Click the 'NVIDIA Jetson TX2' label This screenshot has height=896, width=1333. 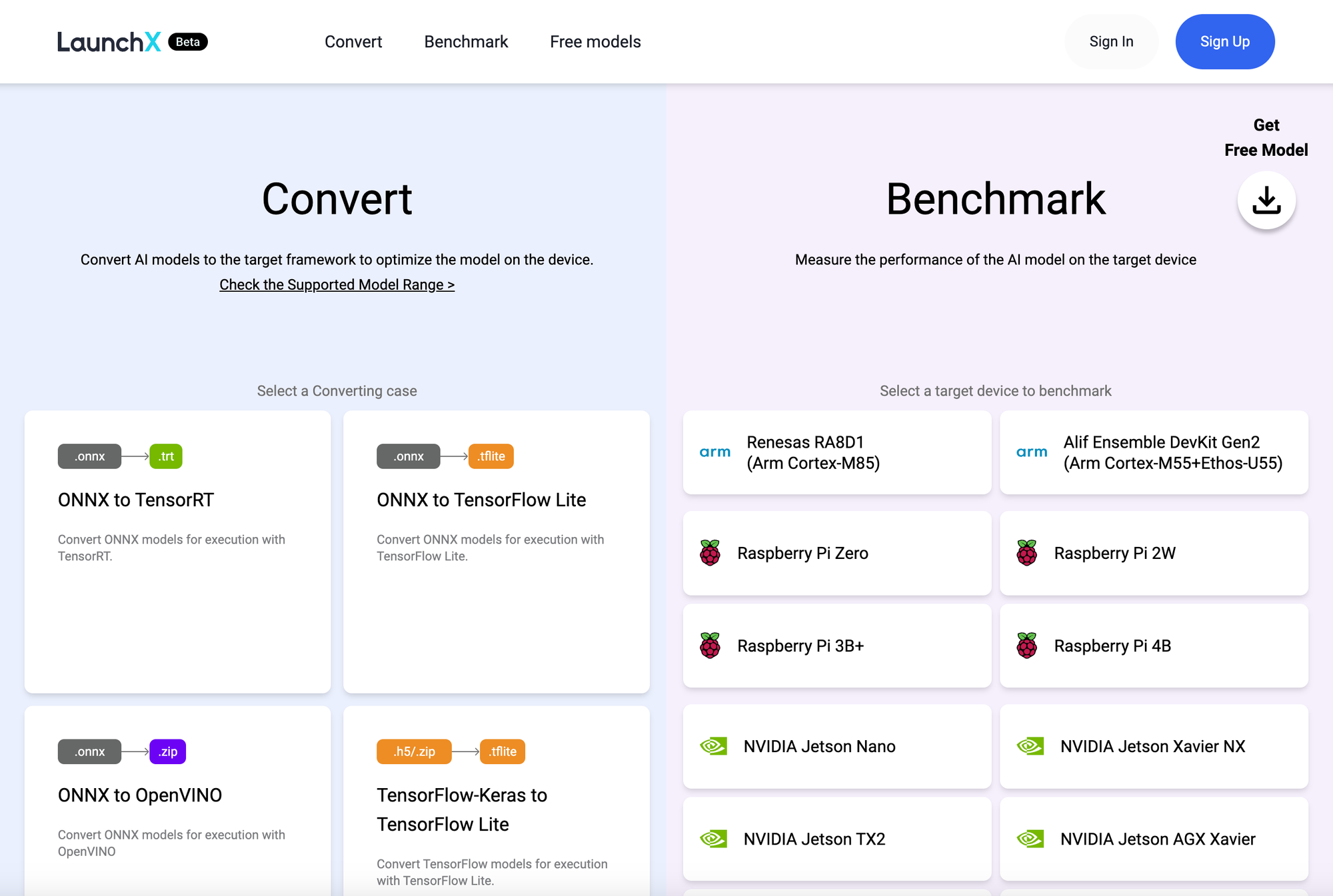click(x=814, y=839)
